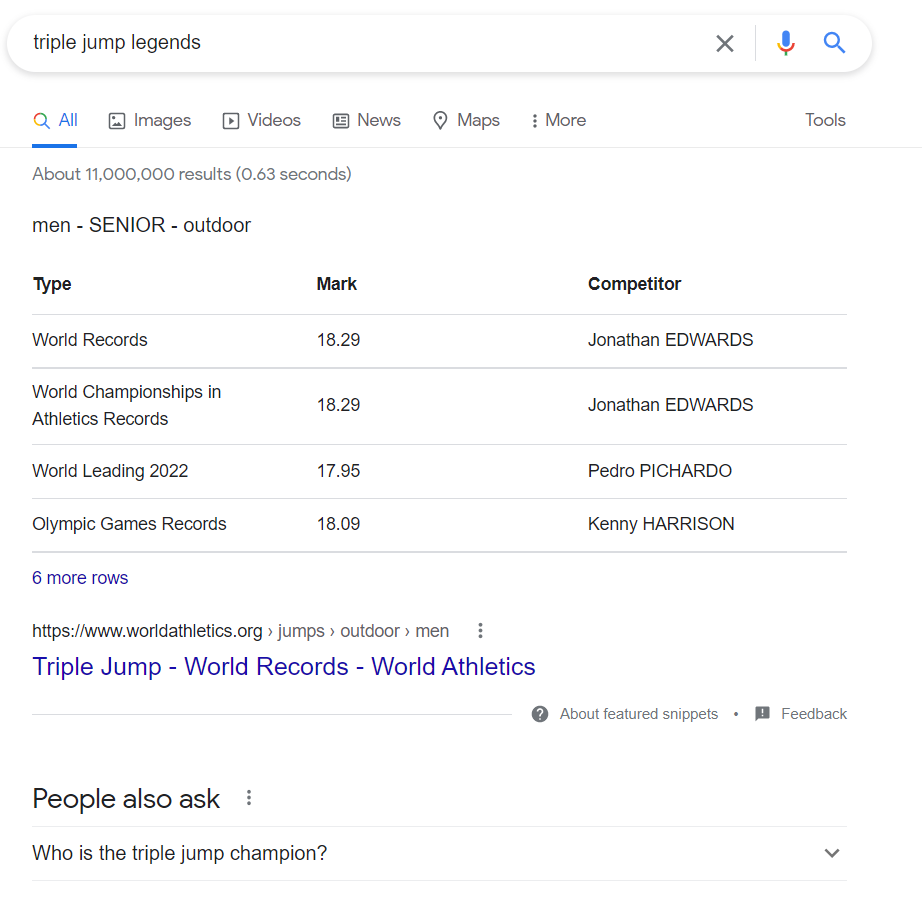922x898 pixels.
Task: Open the Maps tab
Action: [466, 121]
